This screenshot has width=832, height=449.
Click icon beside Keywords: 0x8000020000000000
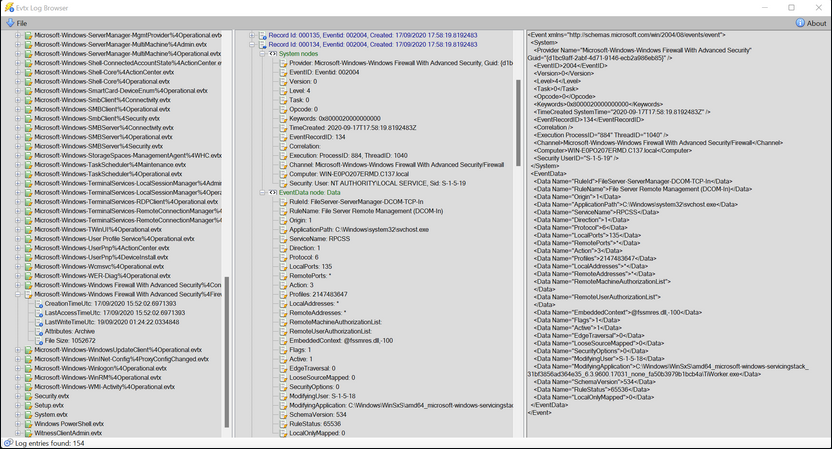point(283,118)
